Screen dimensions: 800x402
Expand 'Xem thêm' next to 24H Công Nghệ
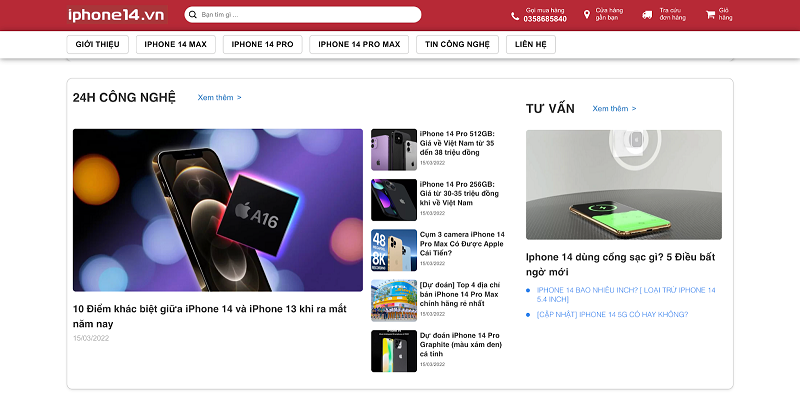coord(219,97)
